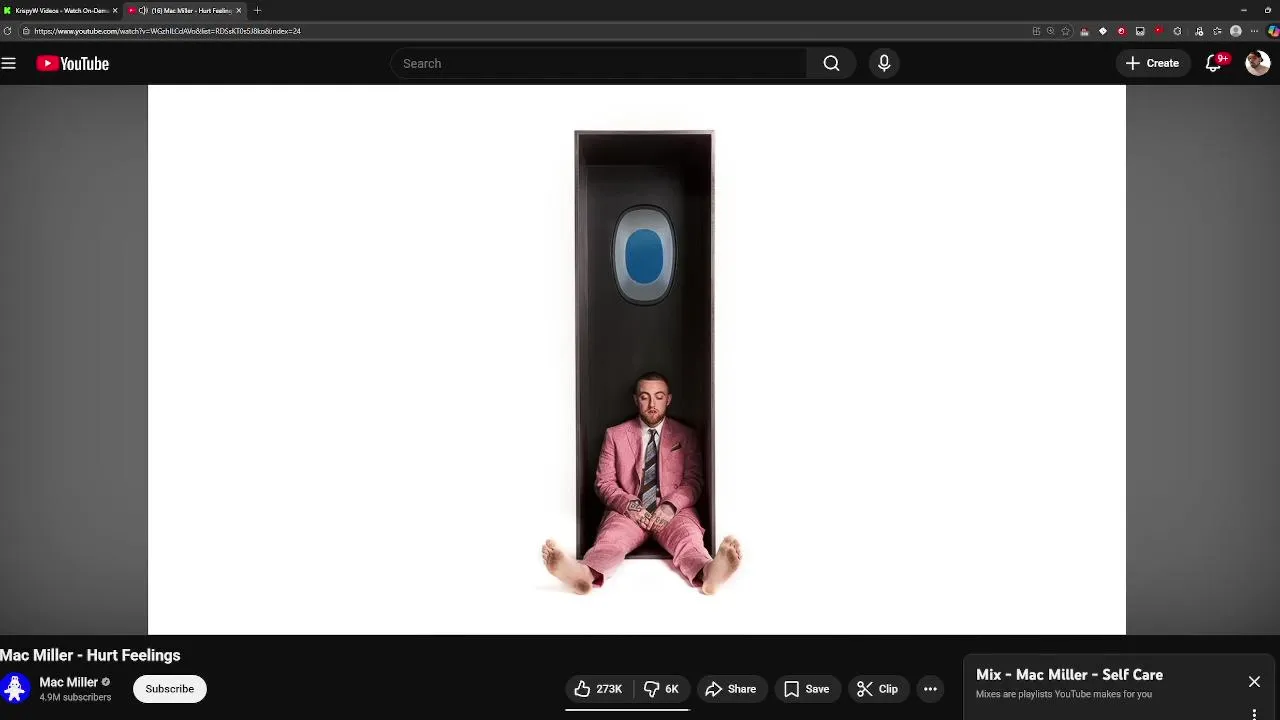Close the Mix - Mac Miller playlist panel
The width and height of the screenshot is (1280, 720).
pyautogui.click(x=1254, y=682)
